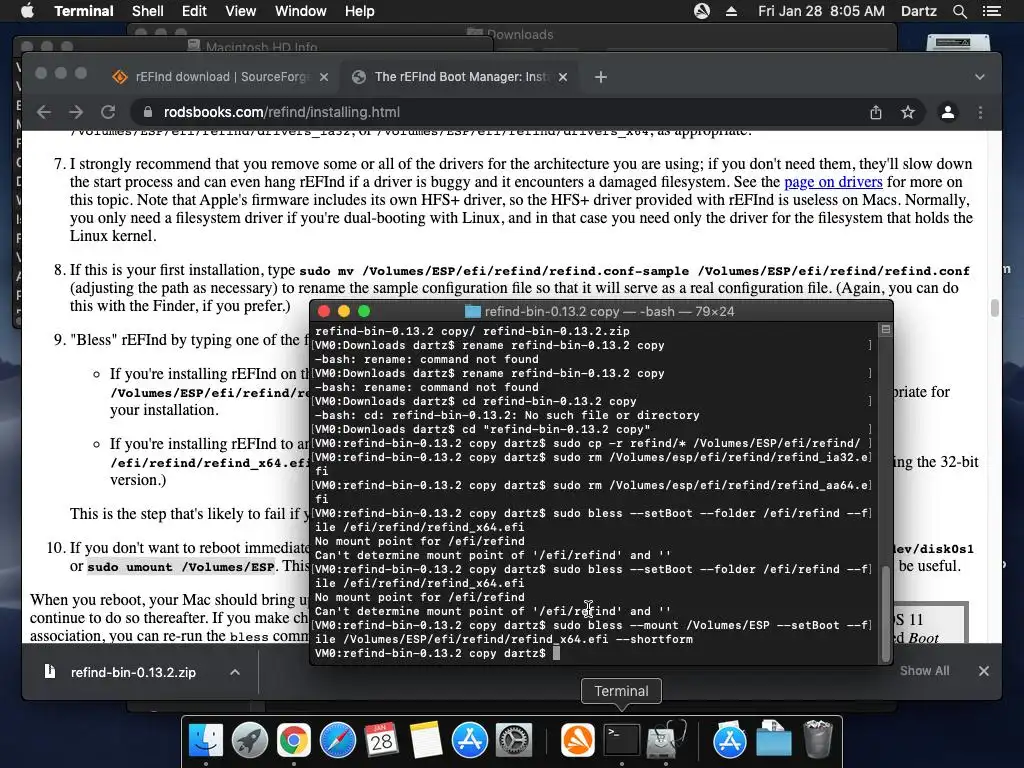Expand Chrome tab search chevron
The height and width of the screenshot is (768, 1024).
click(980, 77)
